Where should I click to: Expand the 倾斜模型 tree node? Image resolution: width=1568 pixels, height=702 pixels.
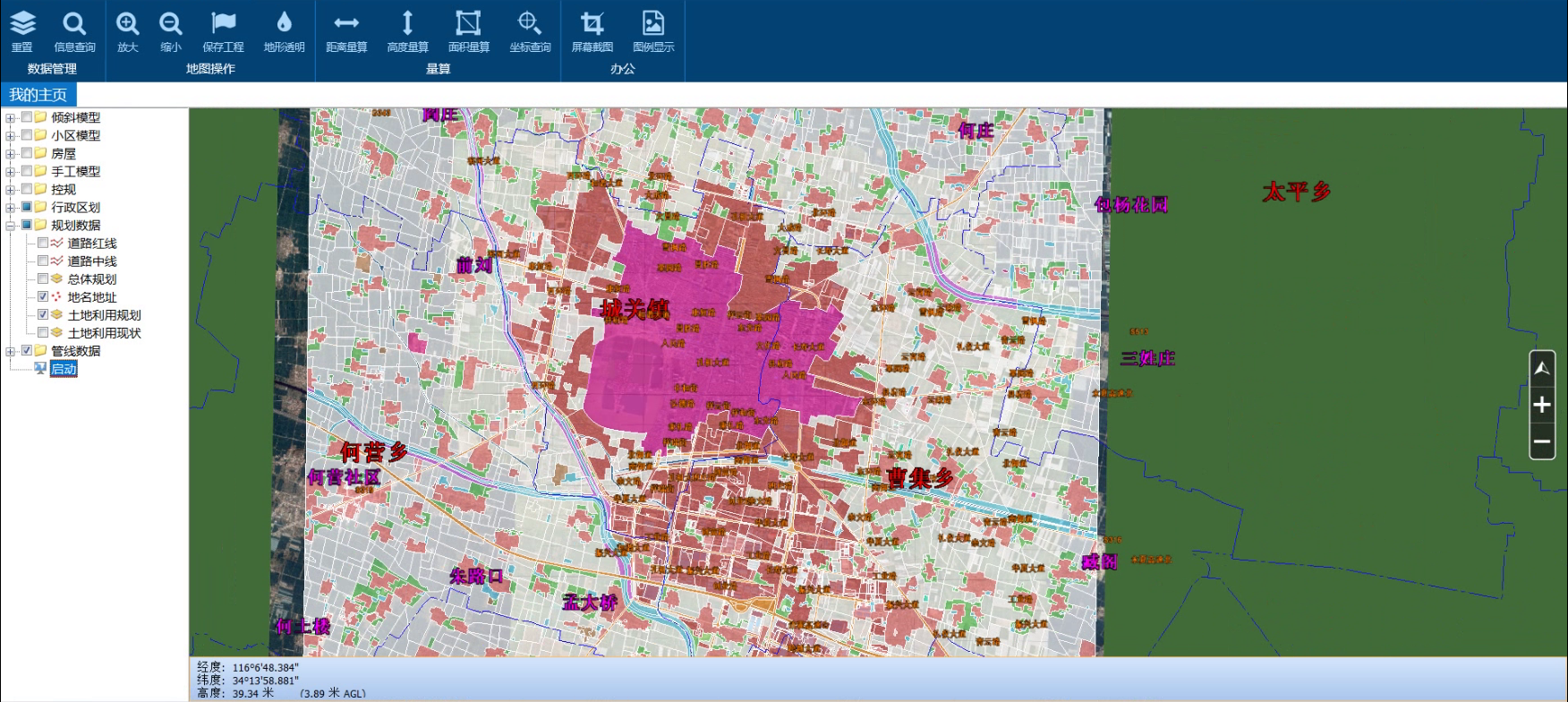(10, 117)
